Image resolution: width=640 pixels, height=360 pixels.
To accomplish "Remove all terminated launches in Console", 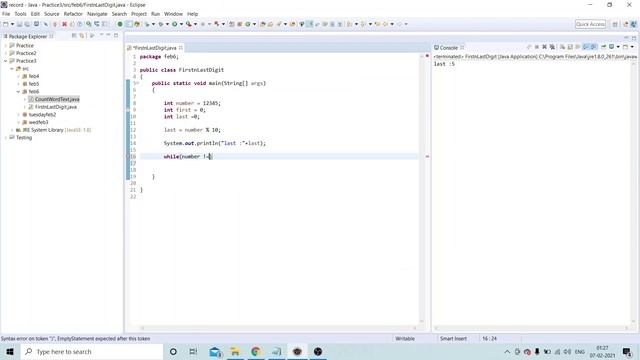I will click(552, 47).
